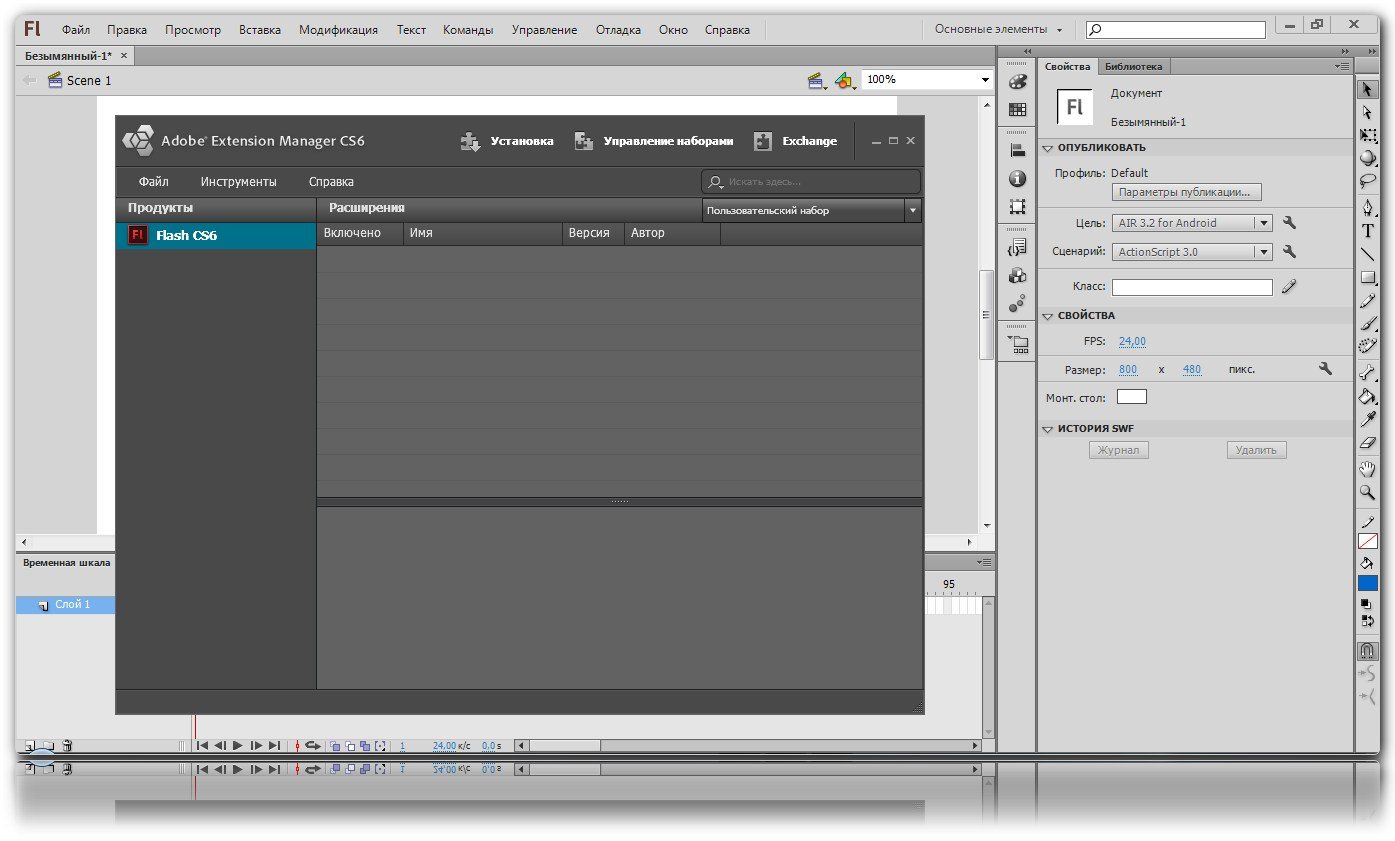The width and height of the screenshot is (1395, 841).
Task: Expand the Пользовательский набор dropdown
Action: (x=811, y=210)
